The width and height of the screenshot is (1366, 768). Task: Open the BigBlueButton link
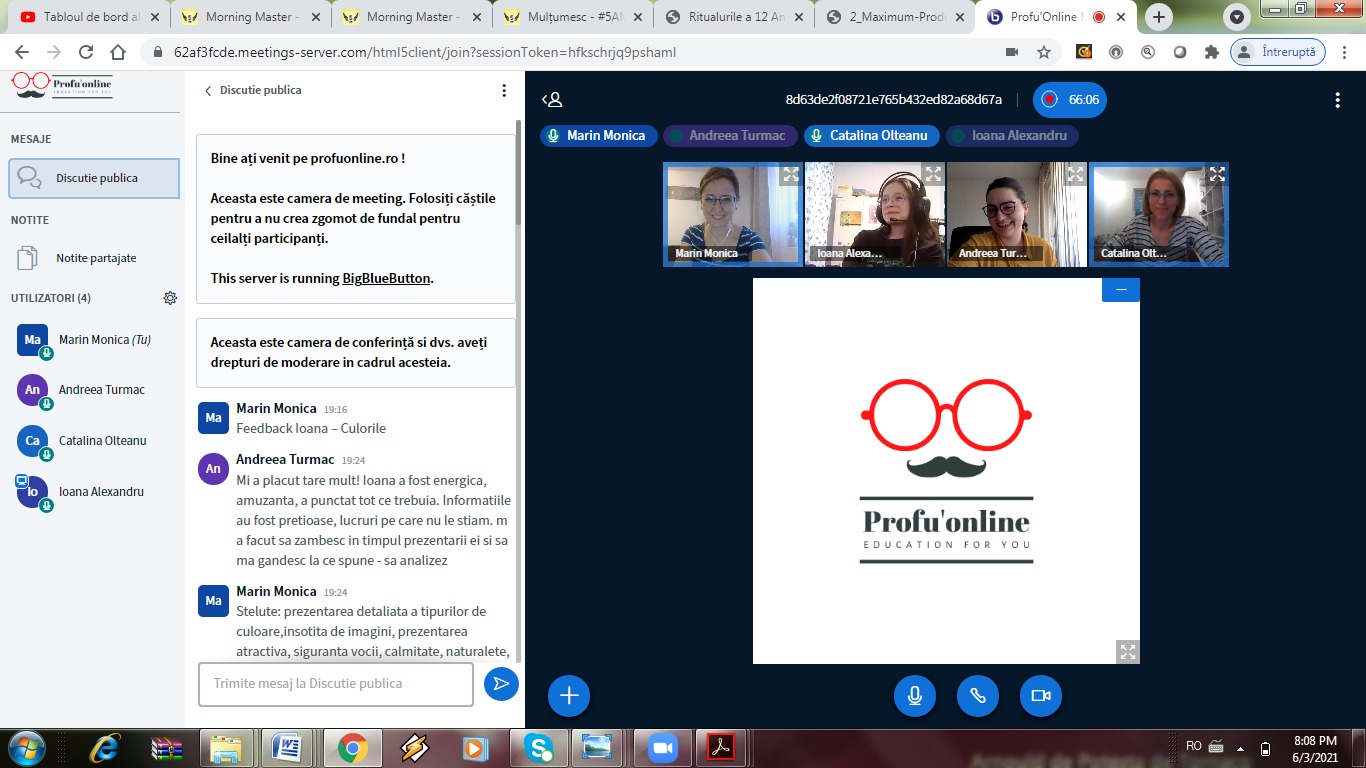tap(386, 278)
